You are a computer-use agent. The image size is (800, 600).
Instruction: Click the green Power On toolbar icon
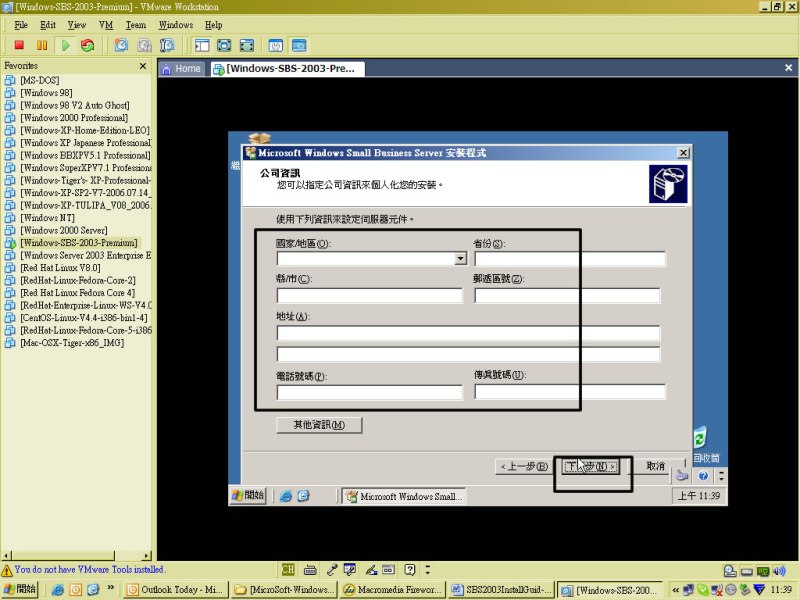click(x=65, y=45)
